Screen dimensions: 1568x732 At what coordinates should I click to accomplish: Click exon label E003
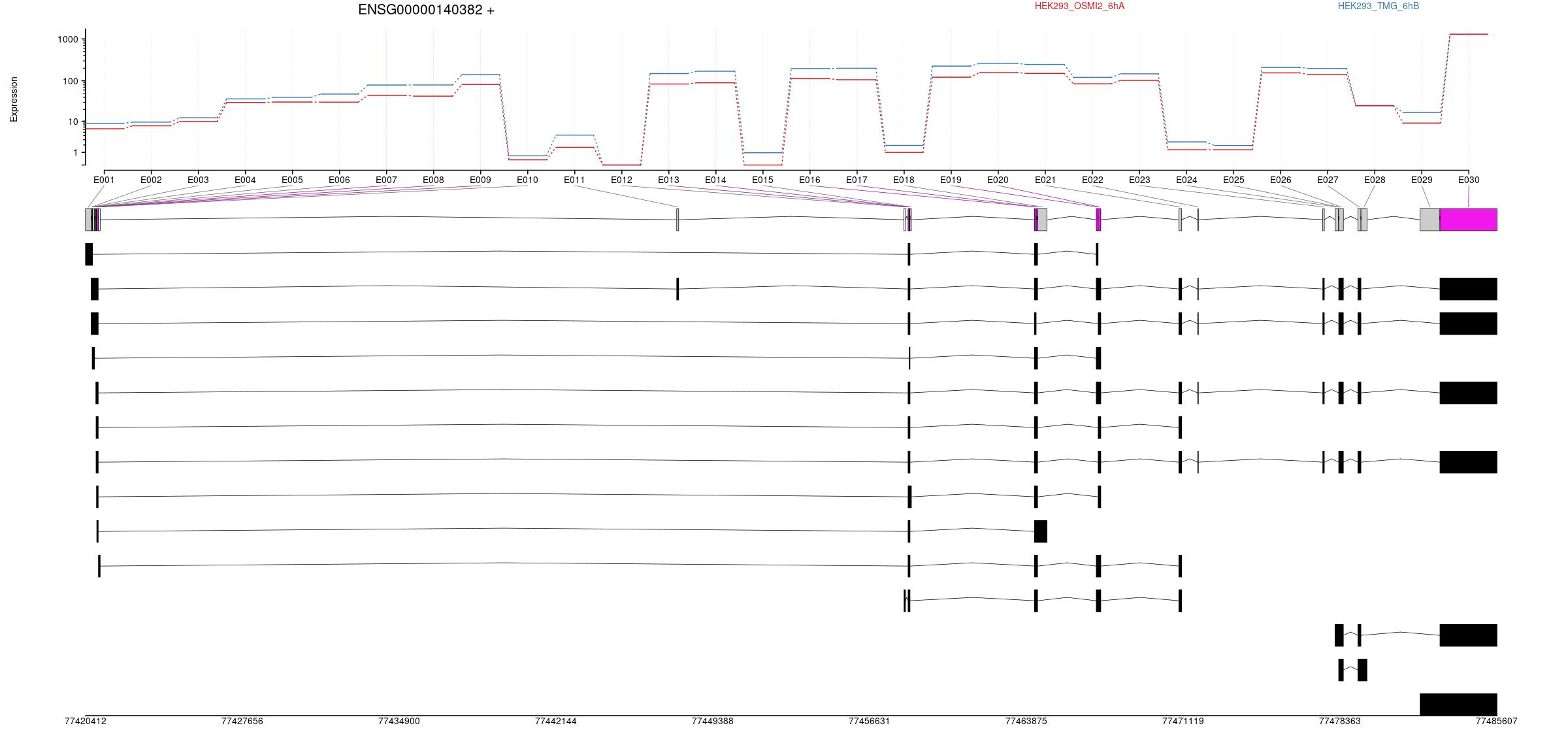[x=198, y=180]
